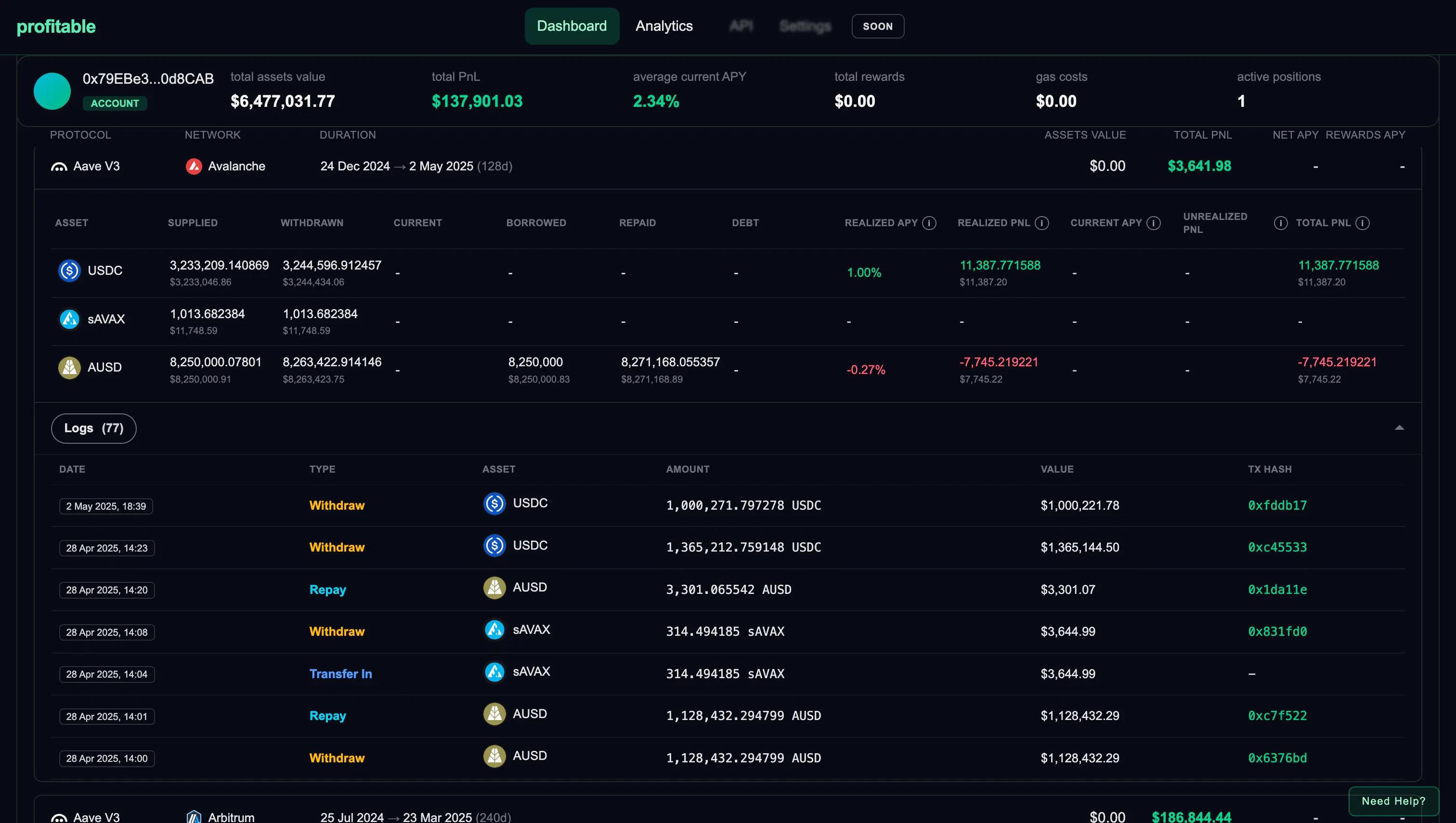Image resolution: width=1456 pixels, height=823 pixels.
Task: Toggle the Logs (77) button
Action: 94,428
